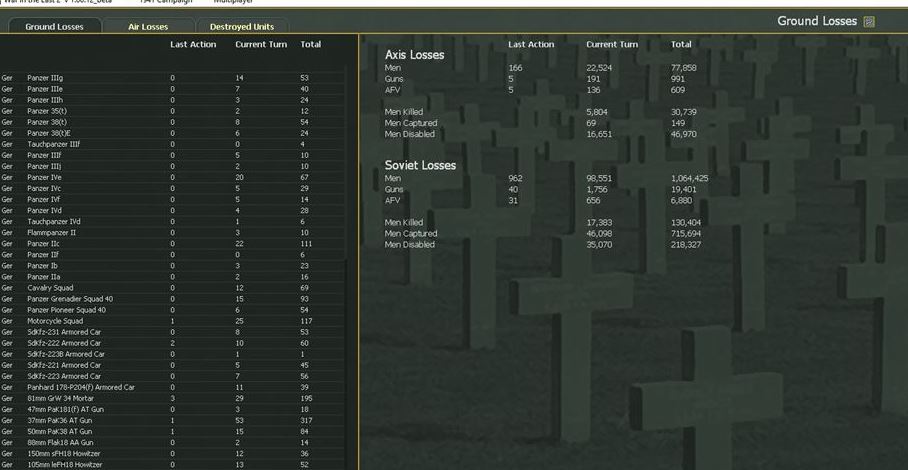908x470 pixels.
Task: Select the Panzer IVd row
Action: tap(173, 211)
